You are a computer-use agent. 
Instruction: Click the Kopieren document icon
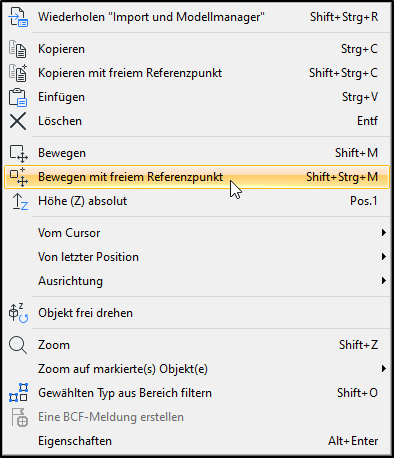[x=18, y=49]
